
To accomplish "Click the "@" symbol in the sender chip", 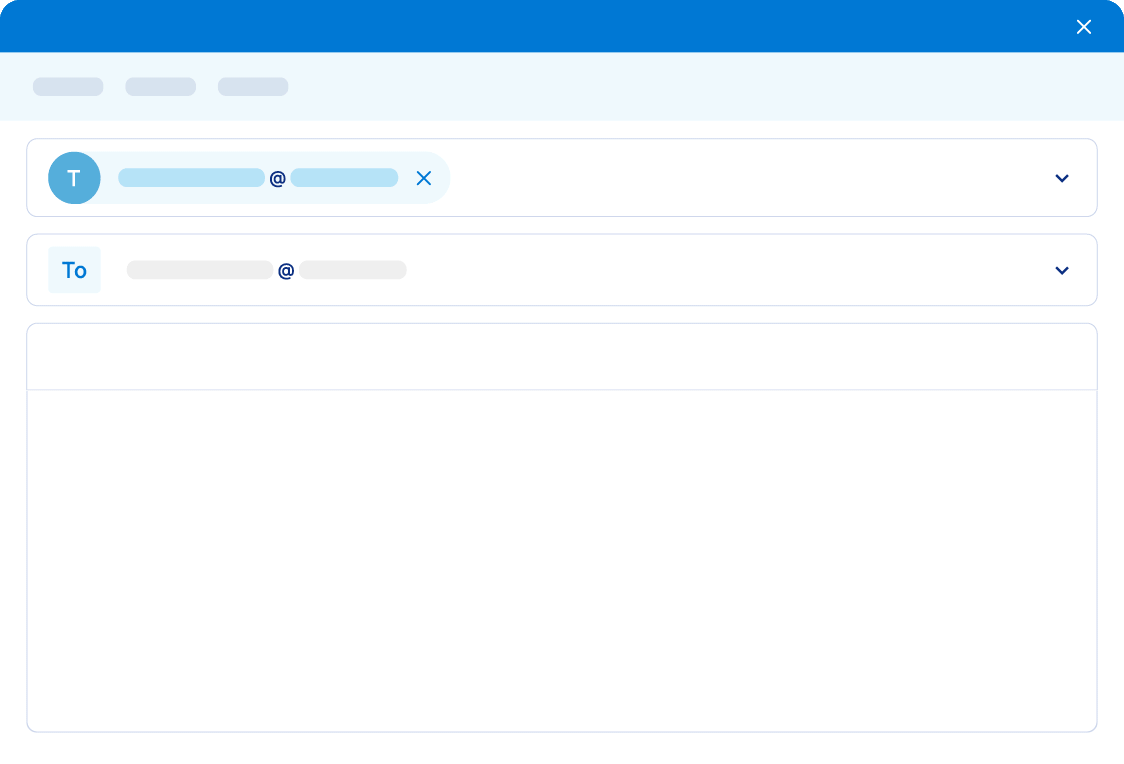I will (x=277, y=179).
